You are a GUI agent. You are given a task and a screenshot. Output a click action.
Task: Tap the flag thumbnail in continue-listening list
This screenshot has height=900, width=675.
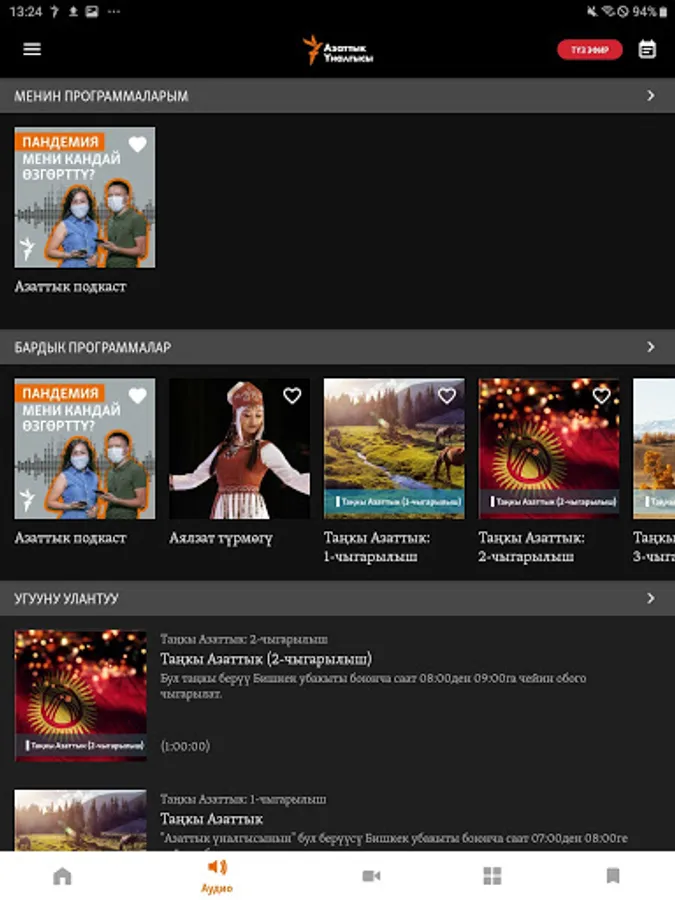pos(80,696)
